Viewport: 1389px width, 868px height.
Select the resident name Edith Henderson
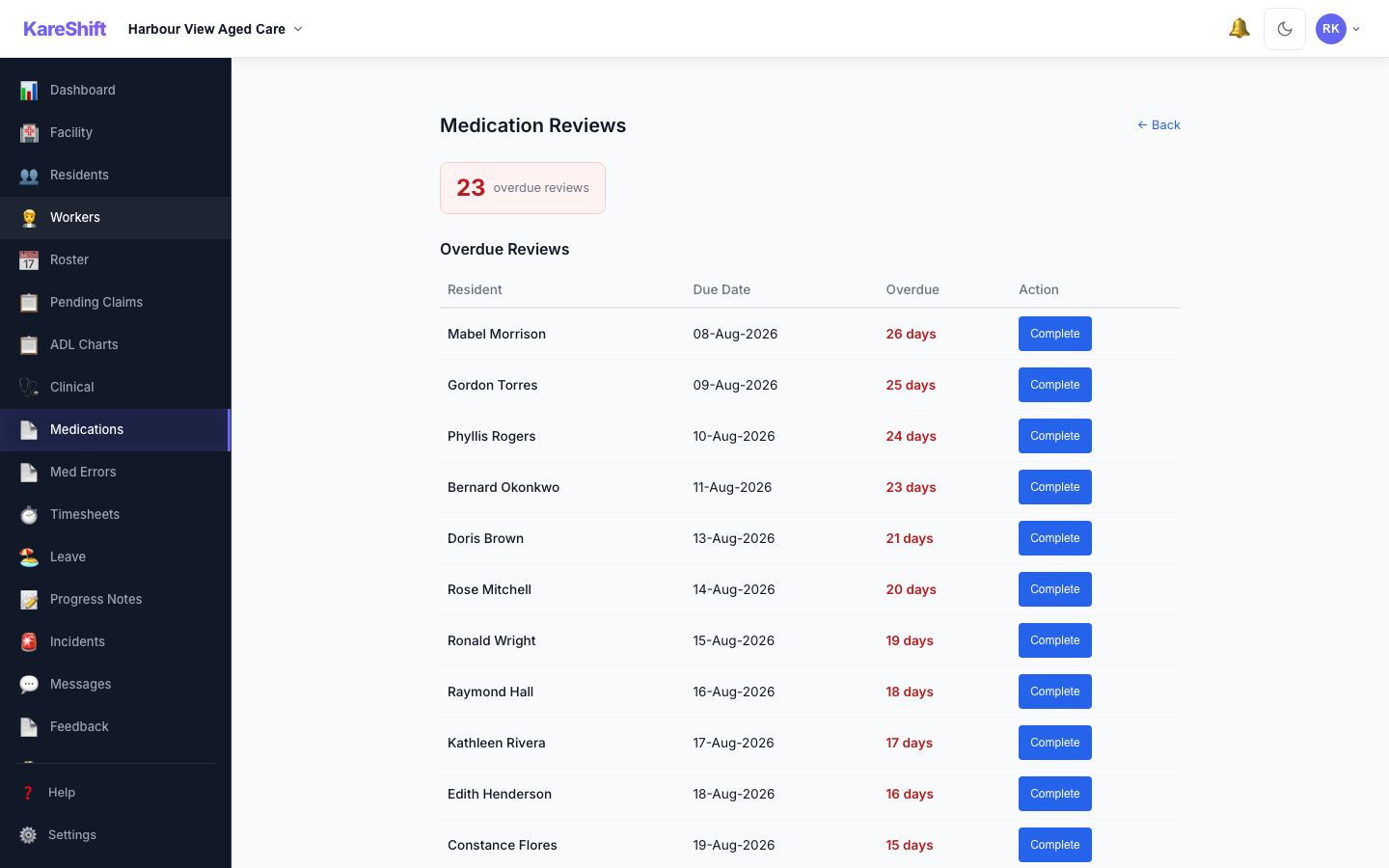click(x=500, y=794)
